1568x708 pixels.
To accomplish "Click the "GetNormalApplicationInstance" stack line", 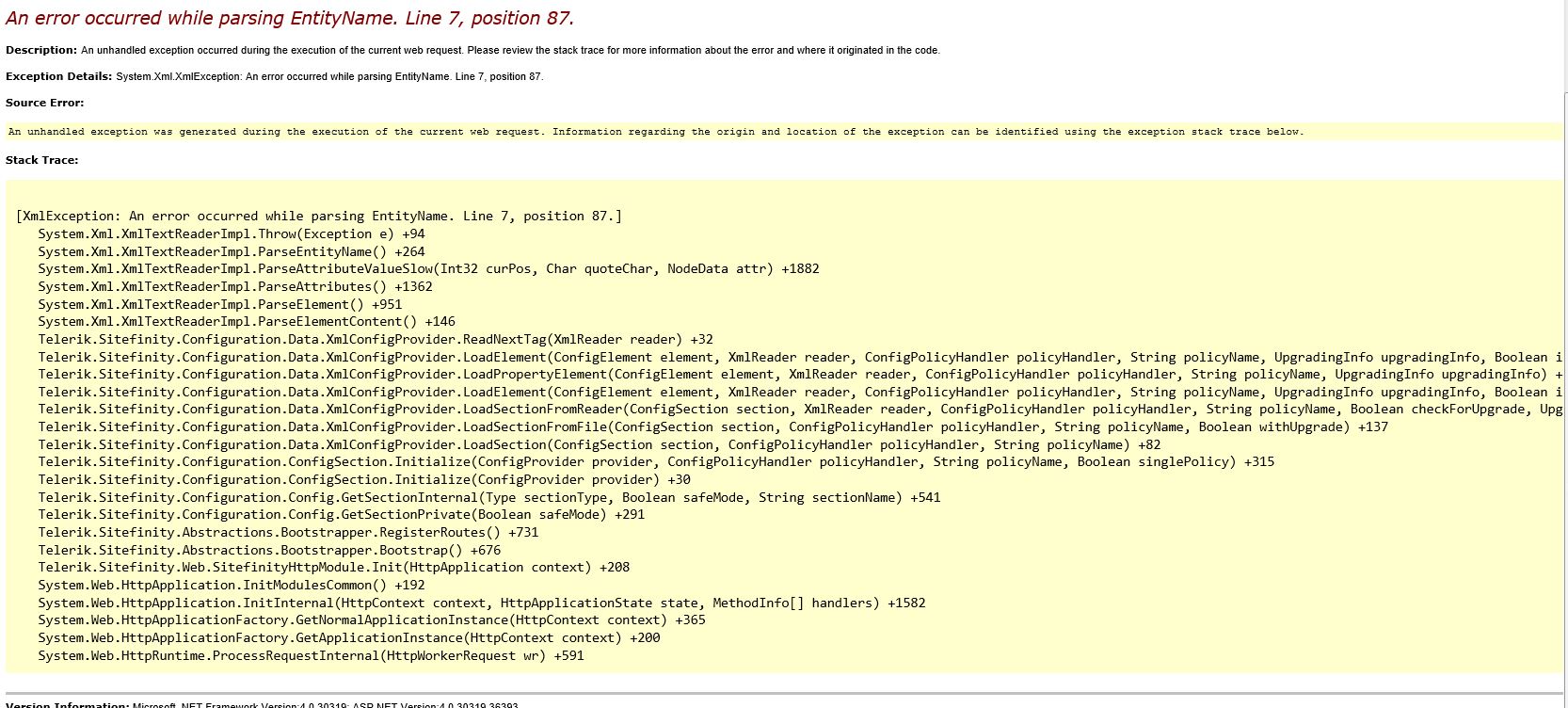I will click(x=372, y=620).
